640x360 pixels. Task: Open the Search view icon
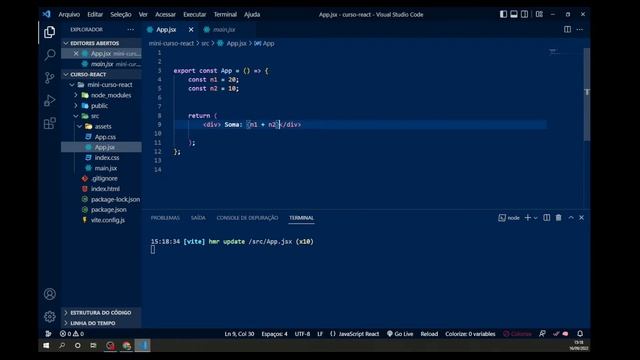49,54
